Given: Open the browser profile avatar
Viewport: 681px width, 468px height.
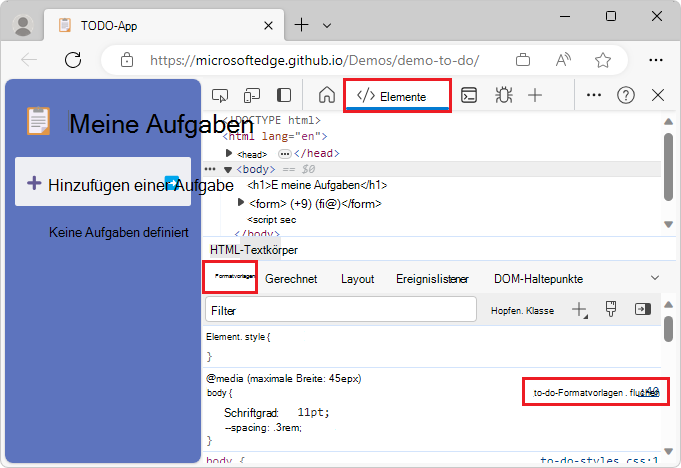Looking at the screenshot, I should [x=23, y=25].
